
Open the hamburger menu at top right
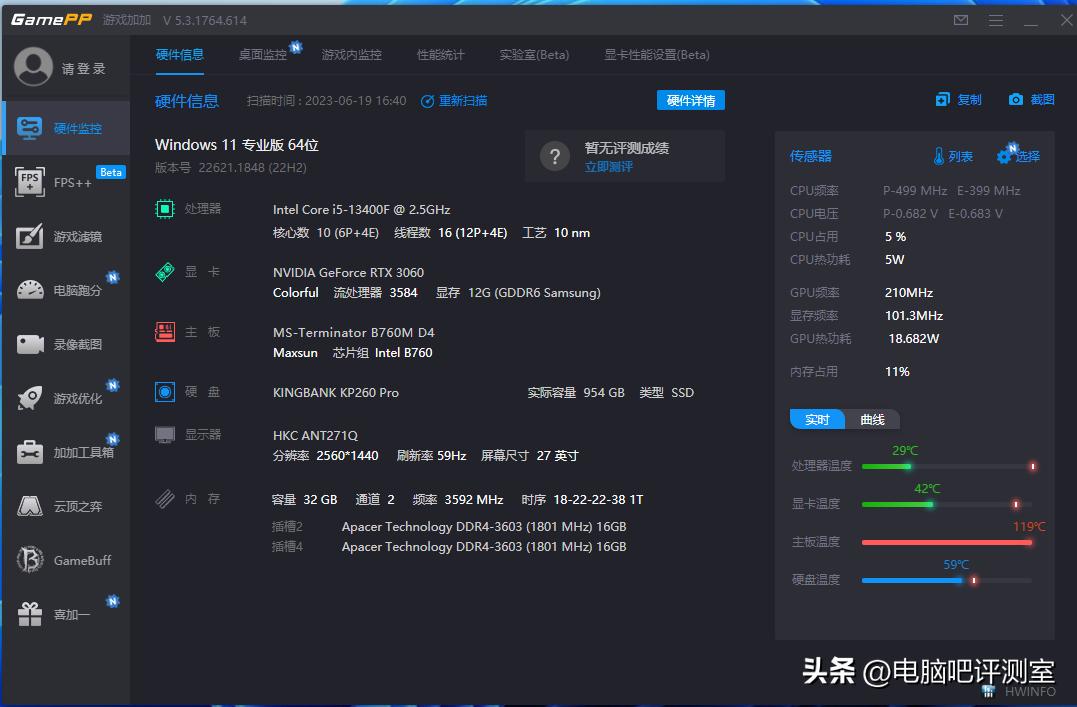pyautogui.click(x=996, y=19)
